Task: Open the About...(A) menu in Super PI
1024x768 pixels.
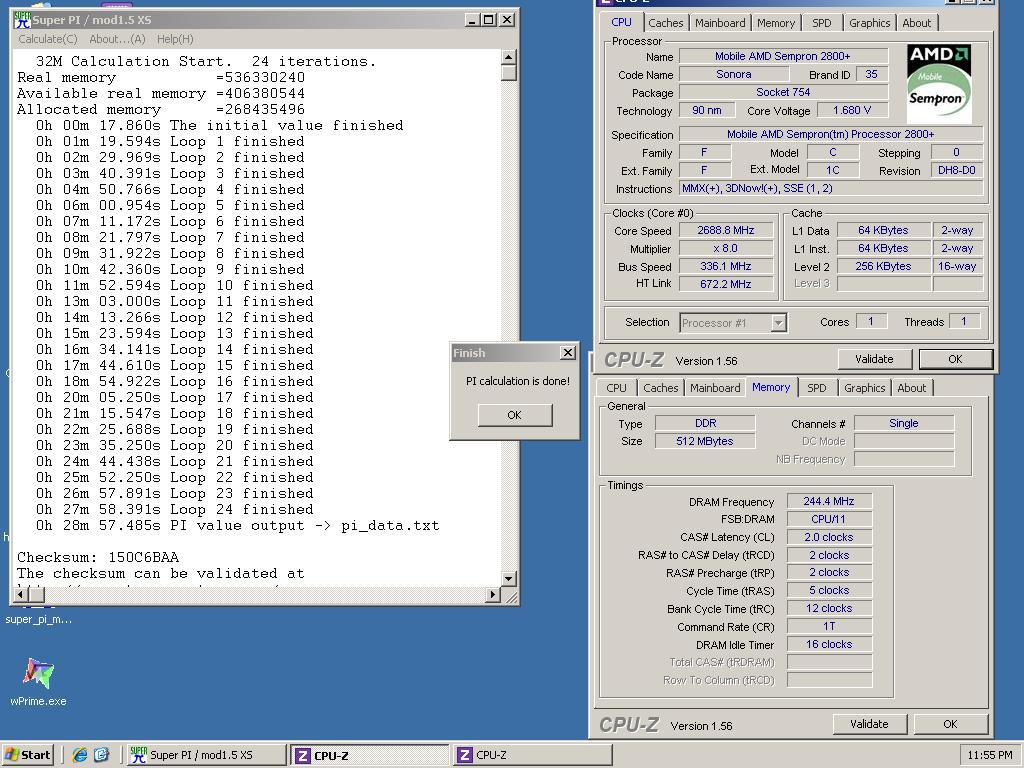Action: click(x=117, y=39)
